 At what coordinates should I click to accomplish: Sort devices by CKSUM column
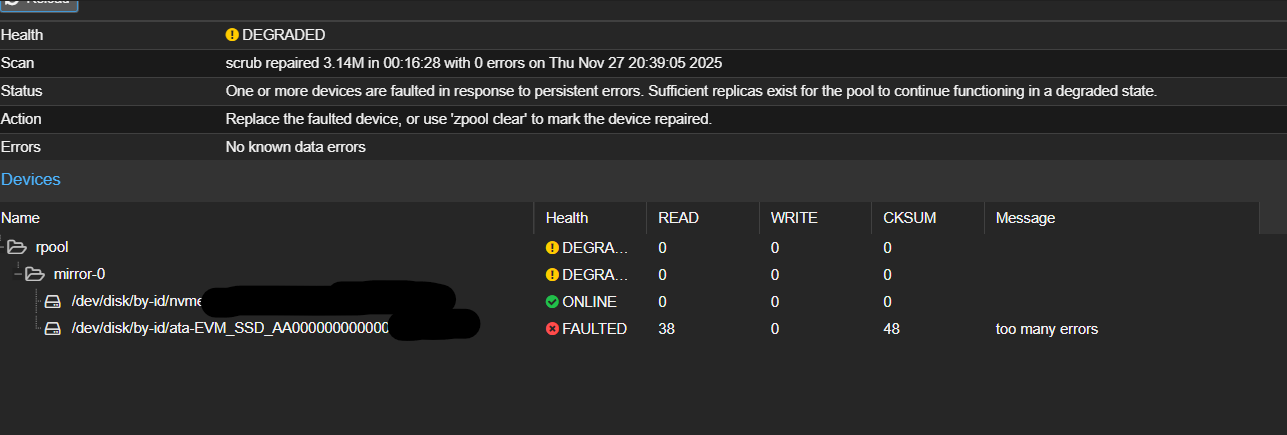click(909, 217)
